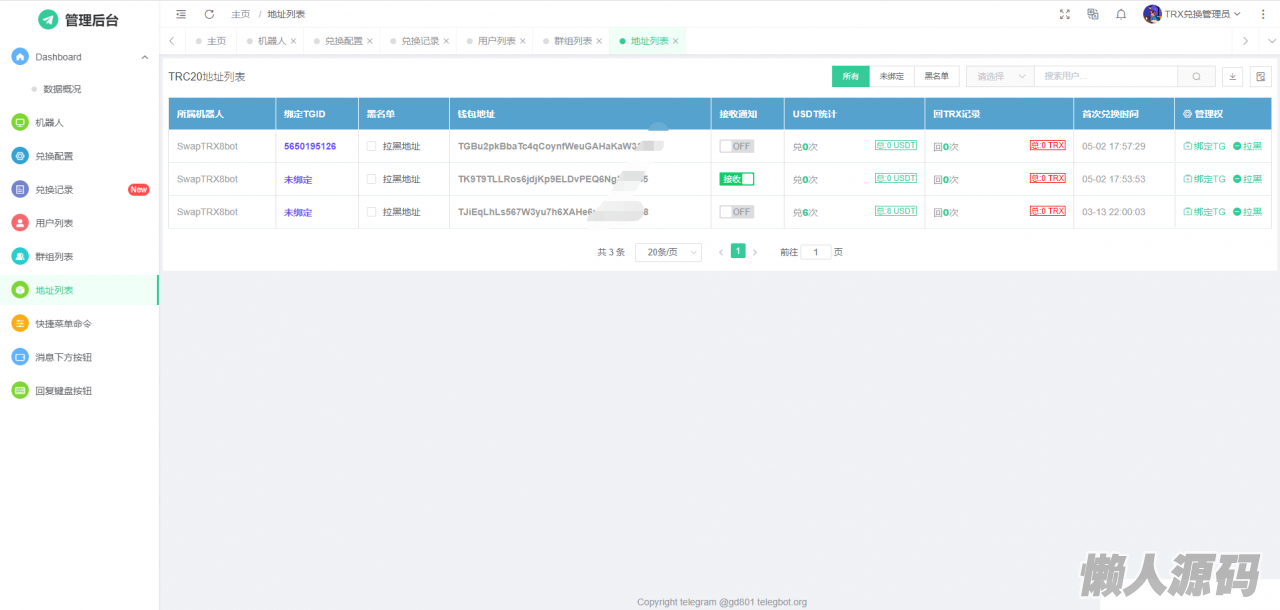Screen dimensions: 1280x610
Task: Enter fullscreen using the expand icon
Action: tap(1064, 14)
